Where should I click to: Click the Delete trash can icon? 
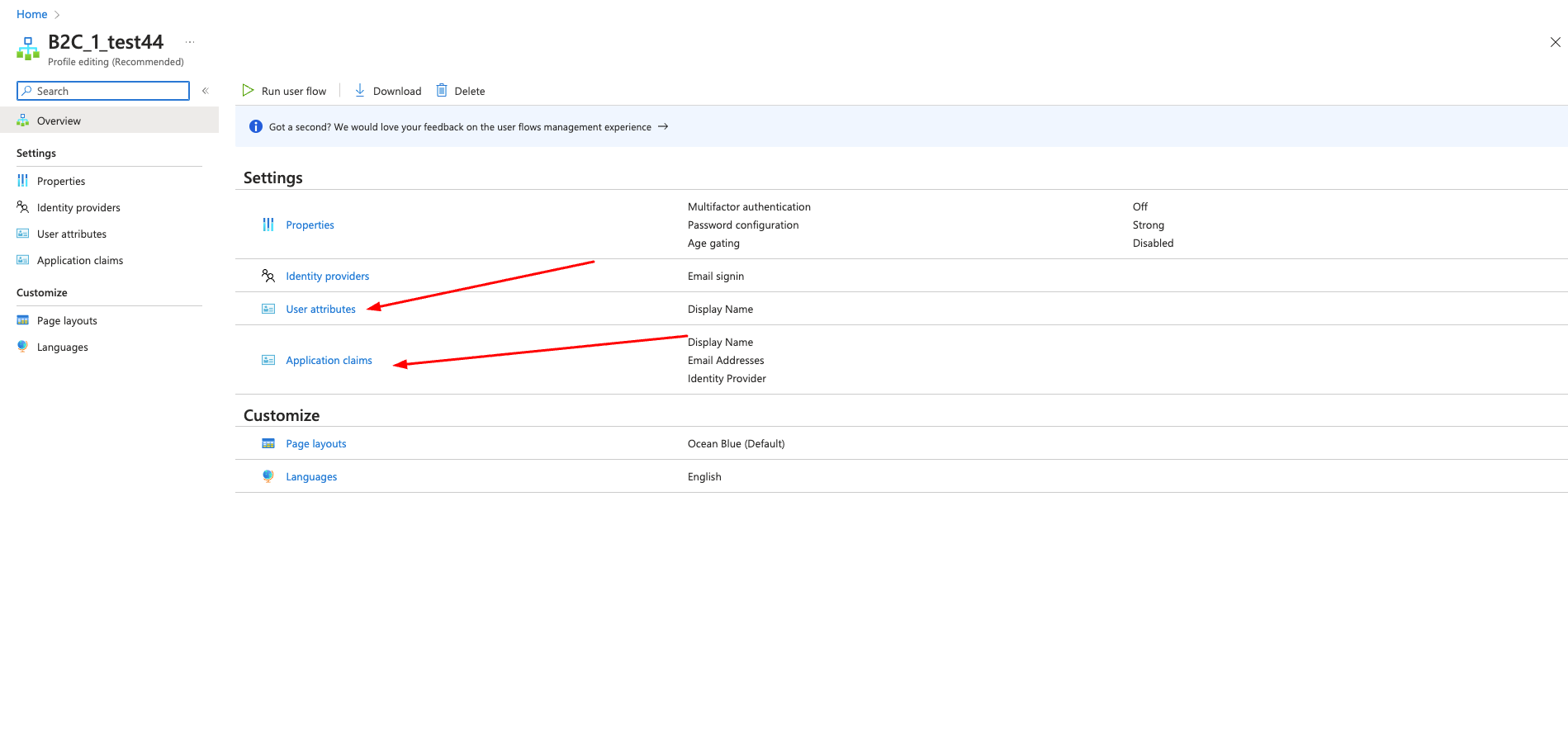coord(442,90)
